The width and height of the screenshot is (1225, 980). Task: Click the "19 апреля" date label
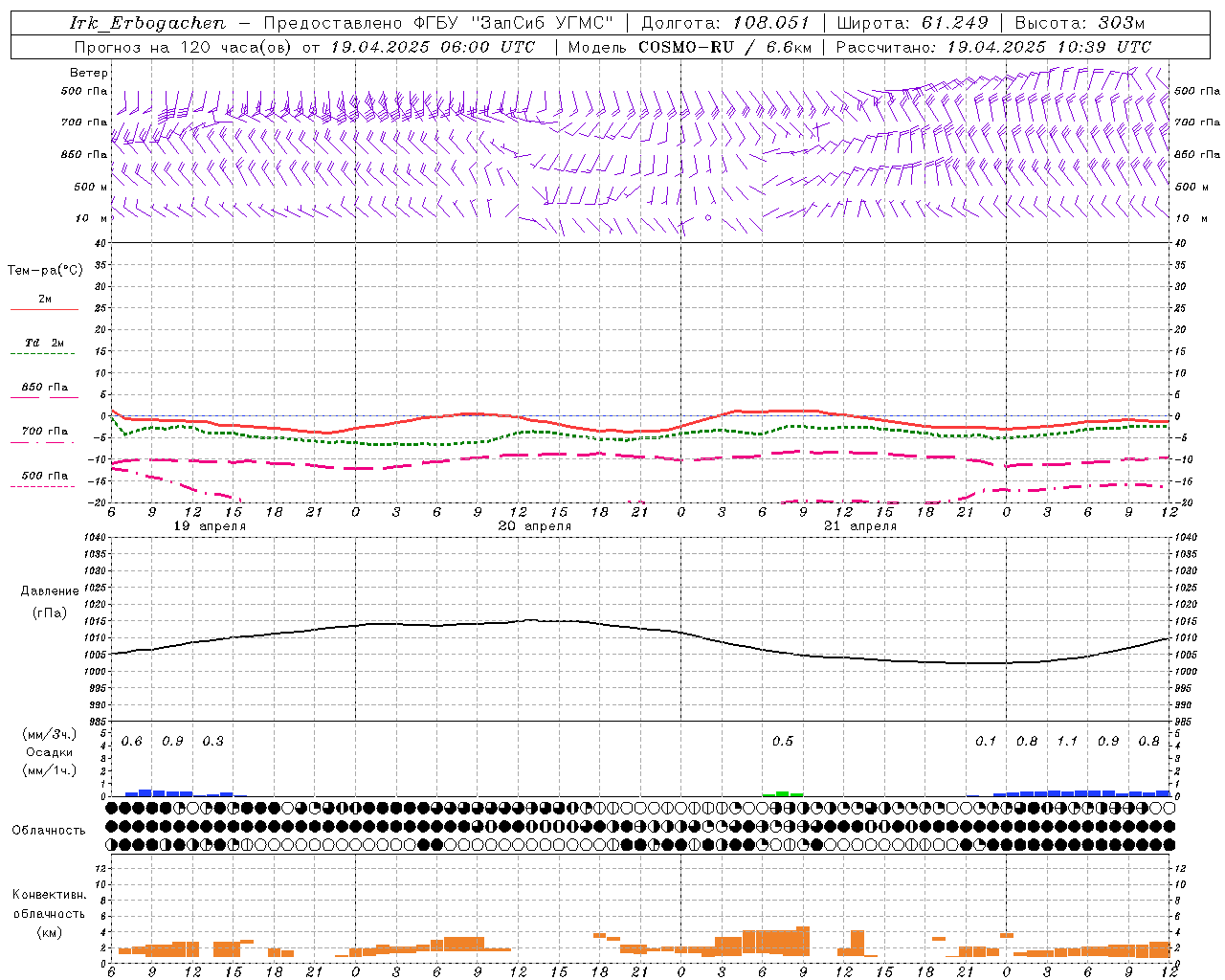coord(210,526)
